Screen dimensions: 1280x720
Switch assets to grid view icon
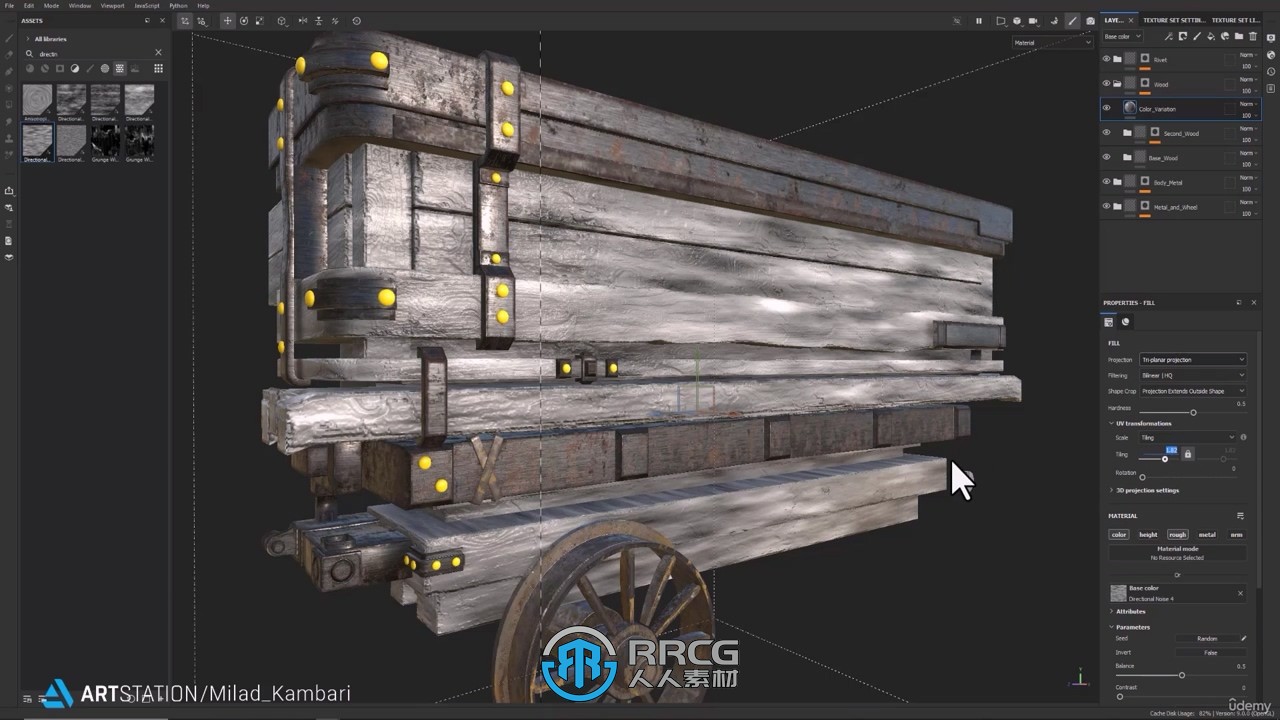tap(158, 68)
